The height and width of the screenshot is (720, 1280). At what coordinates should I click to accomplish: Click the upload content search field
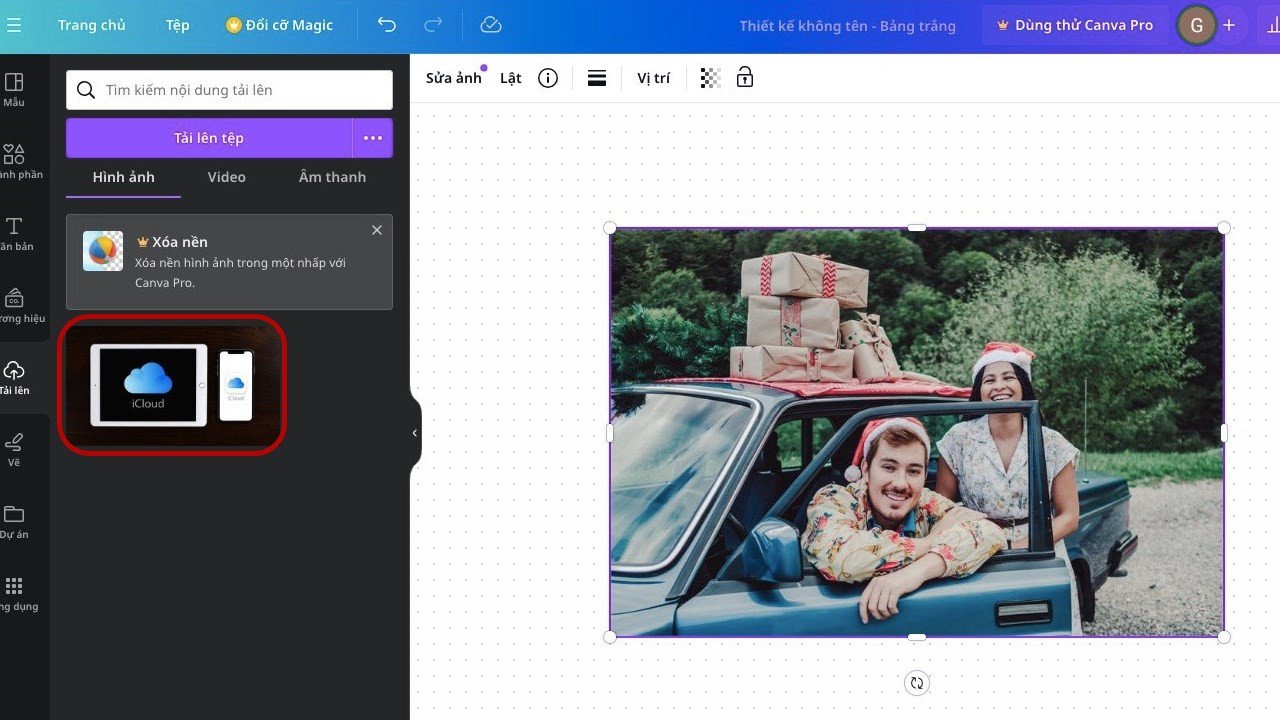coord(229,90)
